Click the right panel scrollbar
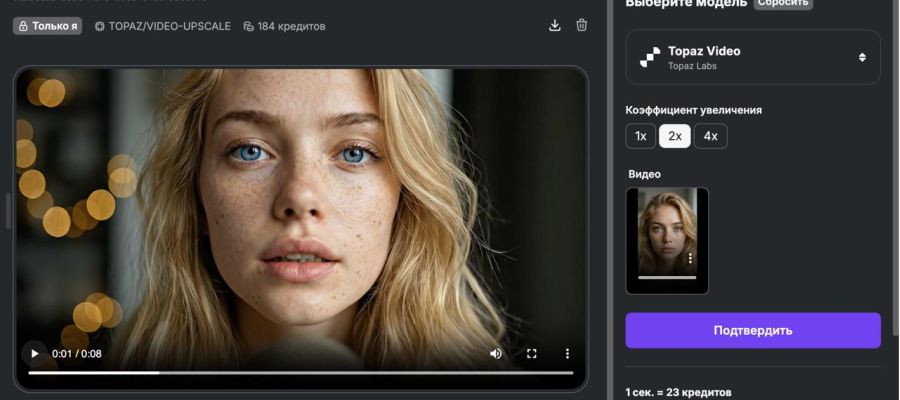 pos(897,166)
